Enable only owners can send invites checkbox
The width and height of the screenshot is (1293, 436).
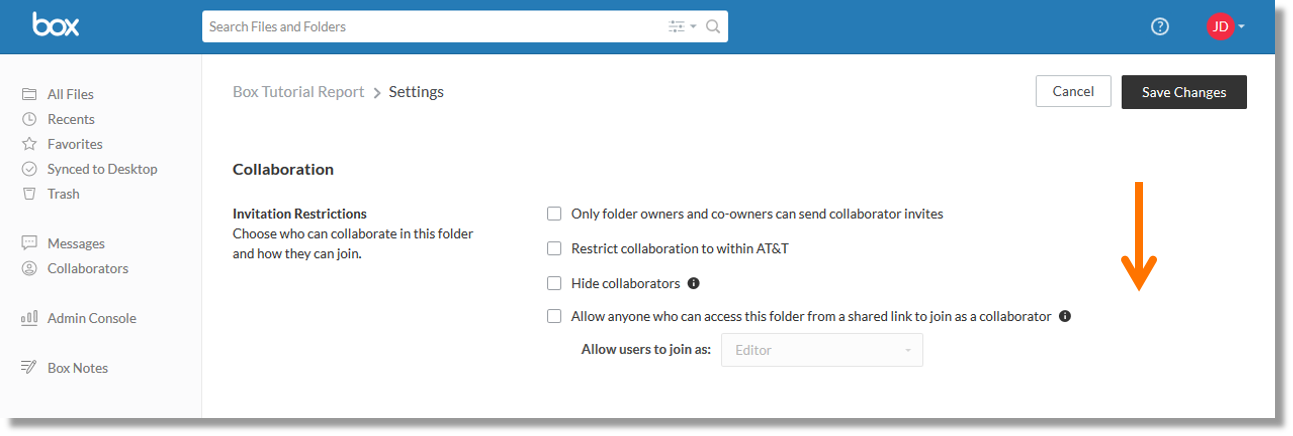click(554, 214)
